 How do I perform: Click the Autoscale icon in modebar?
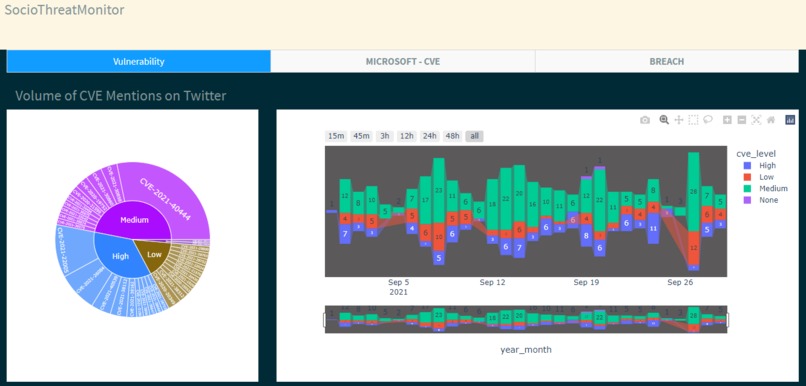tap(756, 120)
